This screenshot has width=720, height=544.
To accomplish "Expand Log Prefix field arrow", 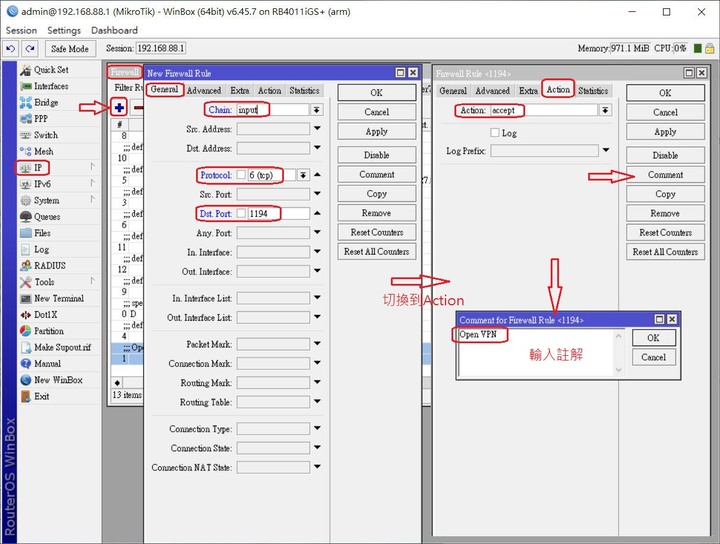I will click(606, 150).
